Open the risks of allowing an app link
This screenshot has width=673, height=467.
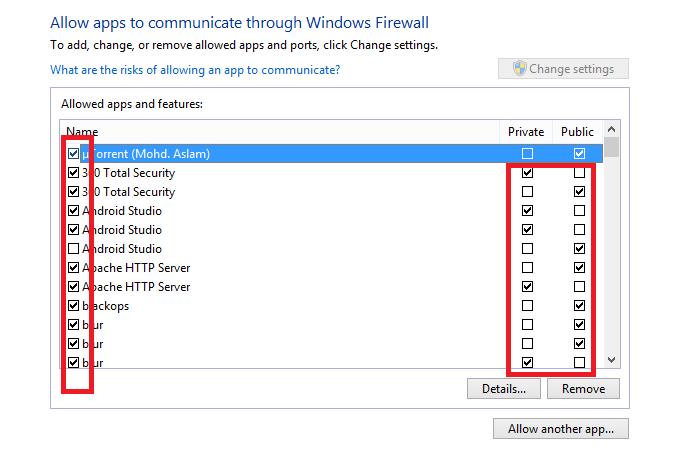pyautogui.click(x=195, y=70)
